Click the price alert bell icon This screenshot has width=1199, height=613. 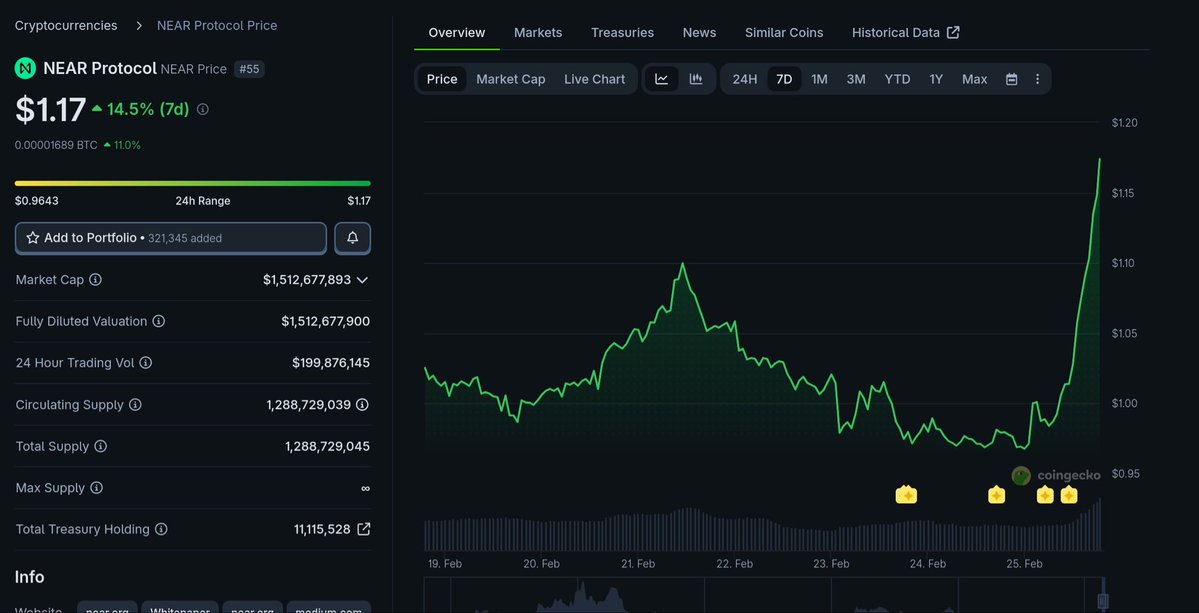pyautogui.click(x=353, y=238)
